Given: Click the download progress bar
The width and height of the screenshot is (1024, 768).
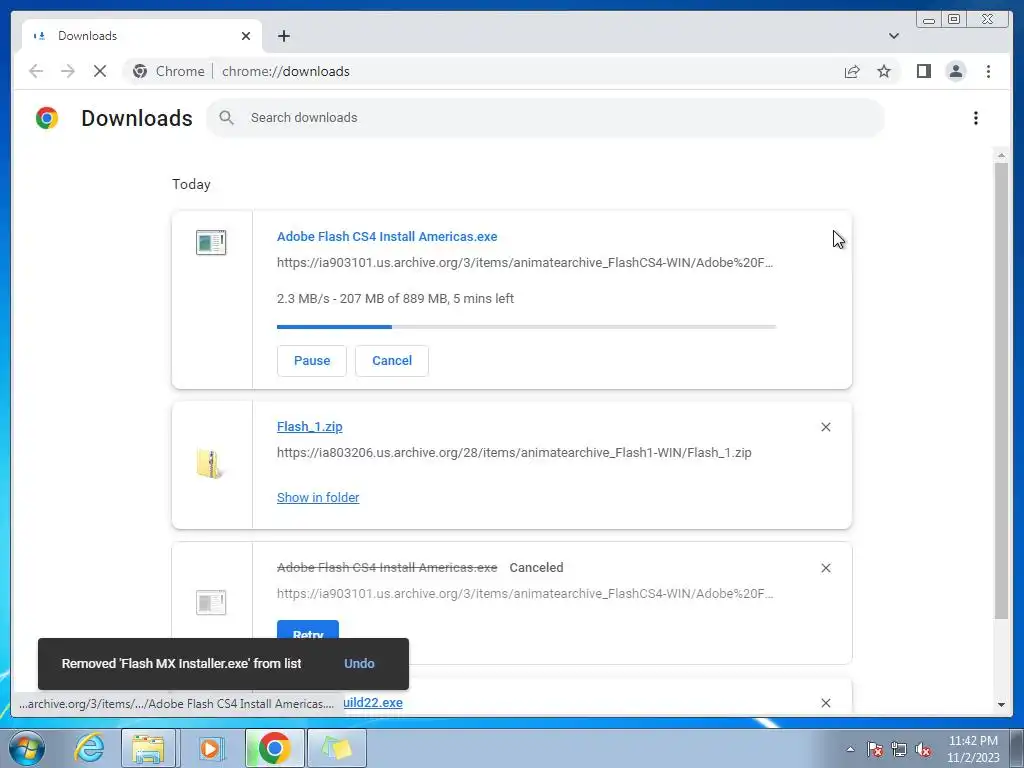Looking at the screenshot, I should coord(526,327).
